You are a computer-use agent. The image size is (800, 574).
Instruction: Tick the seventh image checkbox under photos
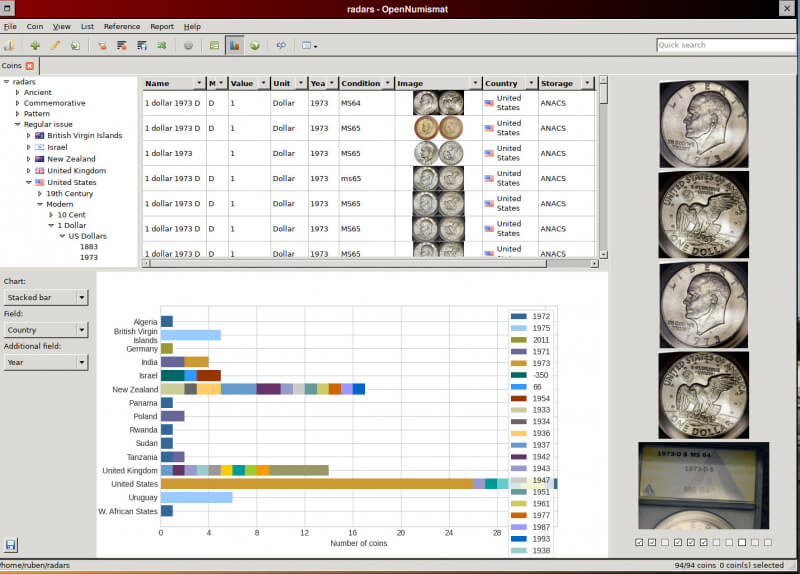click(x=716, y=542)
